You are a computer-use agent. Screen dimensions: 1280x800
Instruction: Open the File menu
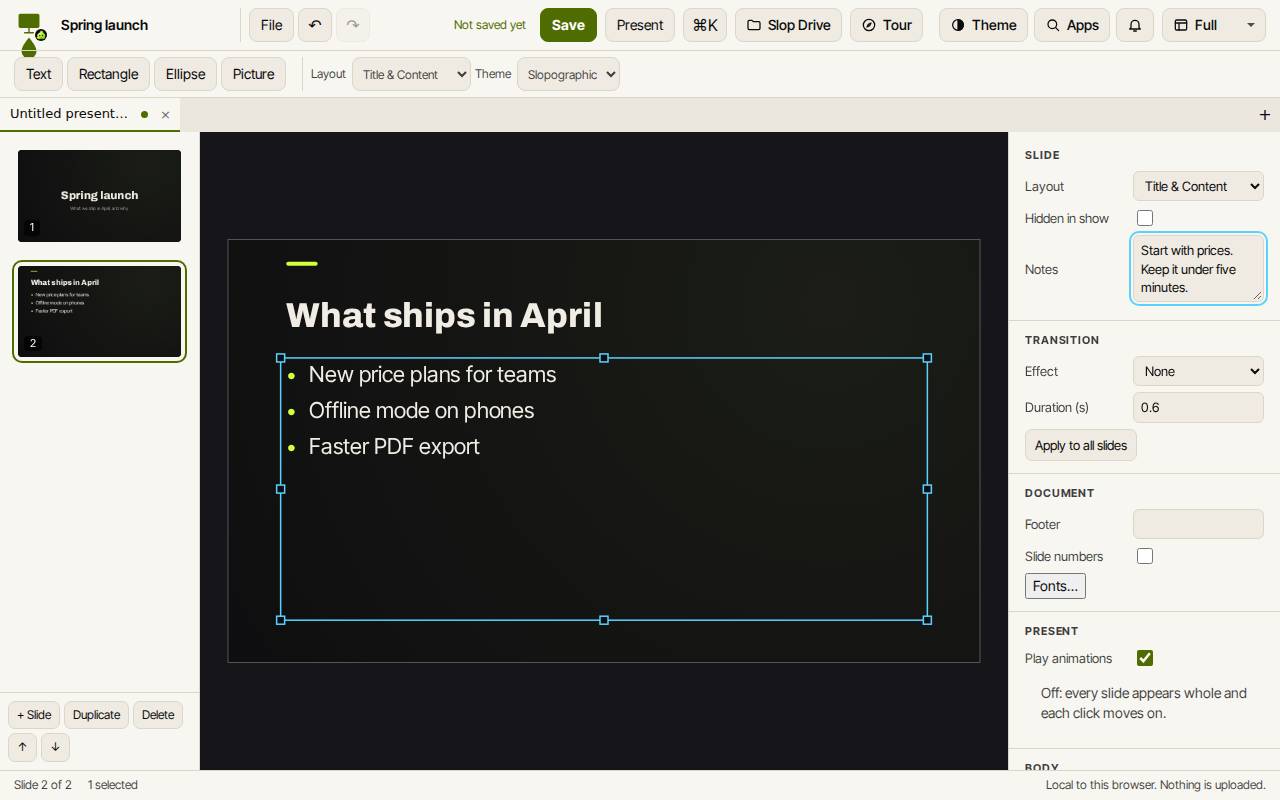pyautogui.click(x=271, y=25)
